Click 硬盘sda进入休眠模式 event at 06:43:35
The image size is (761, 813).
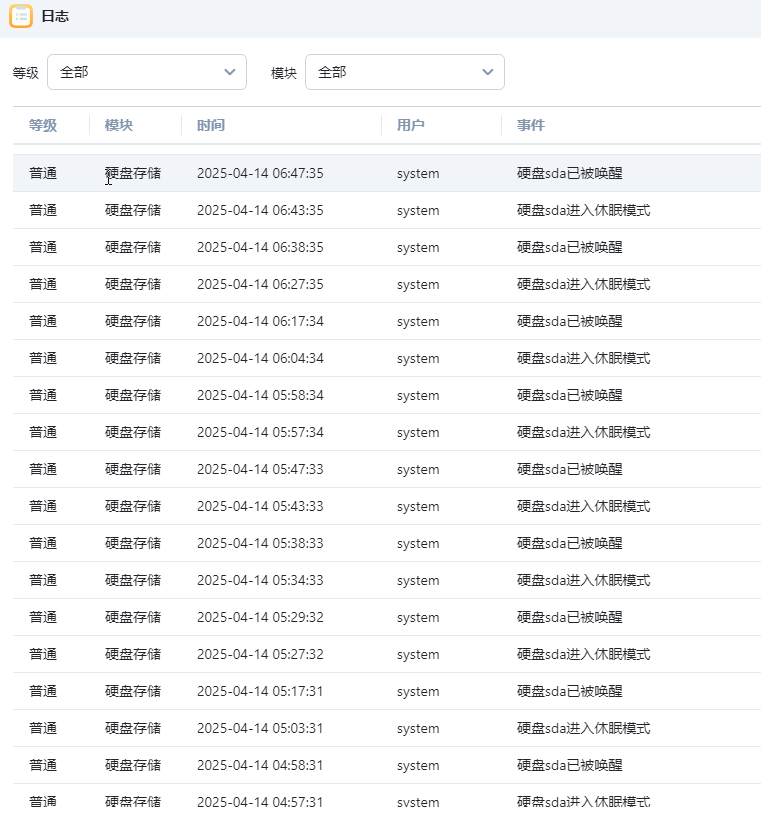click(x=584, y=210)
